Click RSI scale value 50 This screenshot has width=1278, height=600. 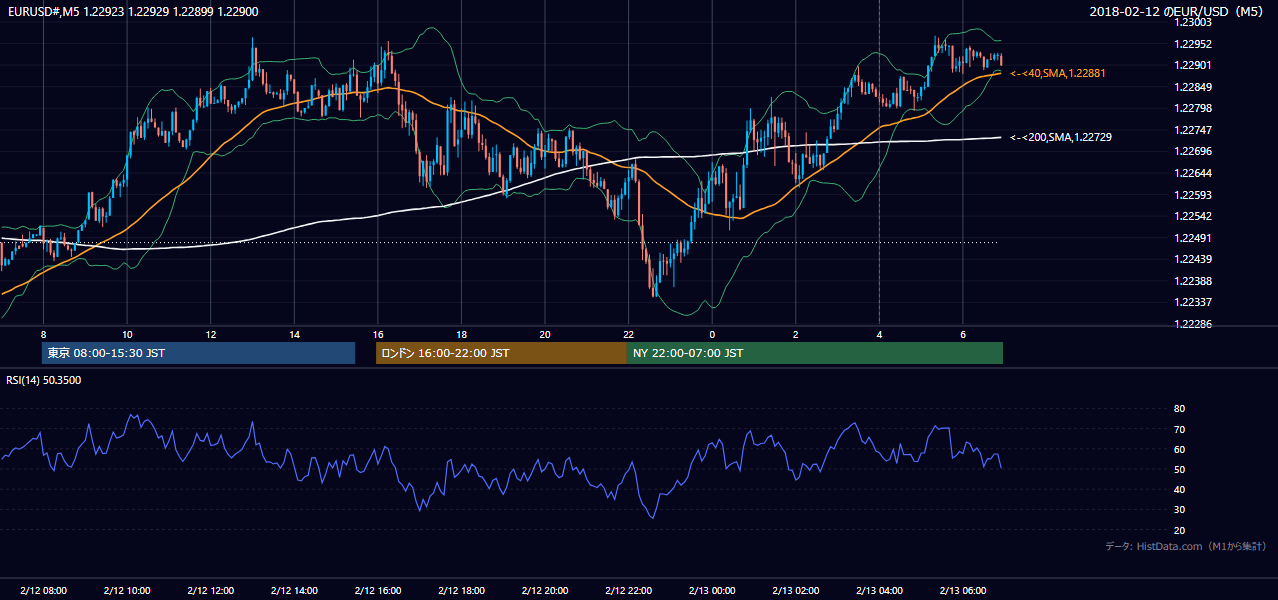[1179, 470]
